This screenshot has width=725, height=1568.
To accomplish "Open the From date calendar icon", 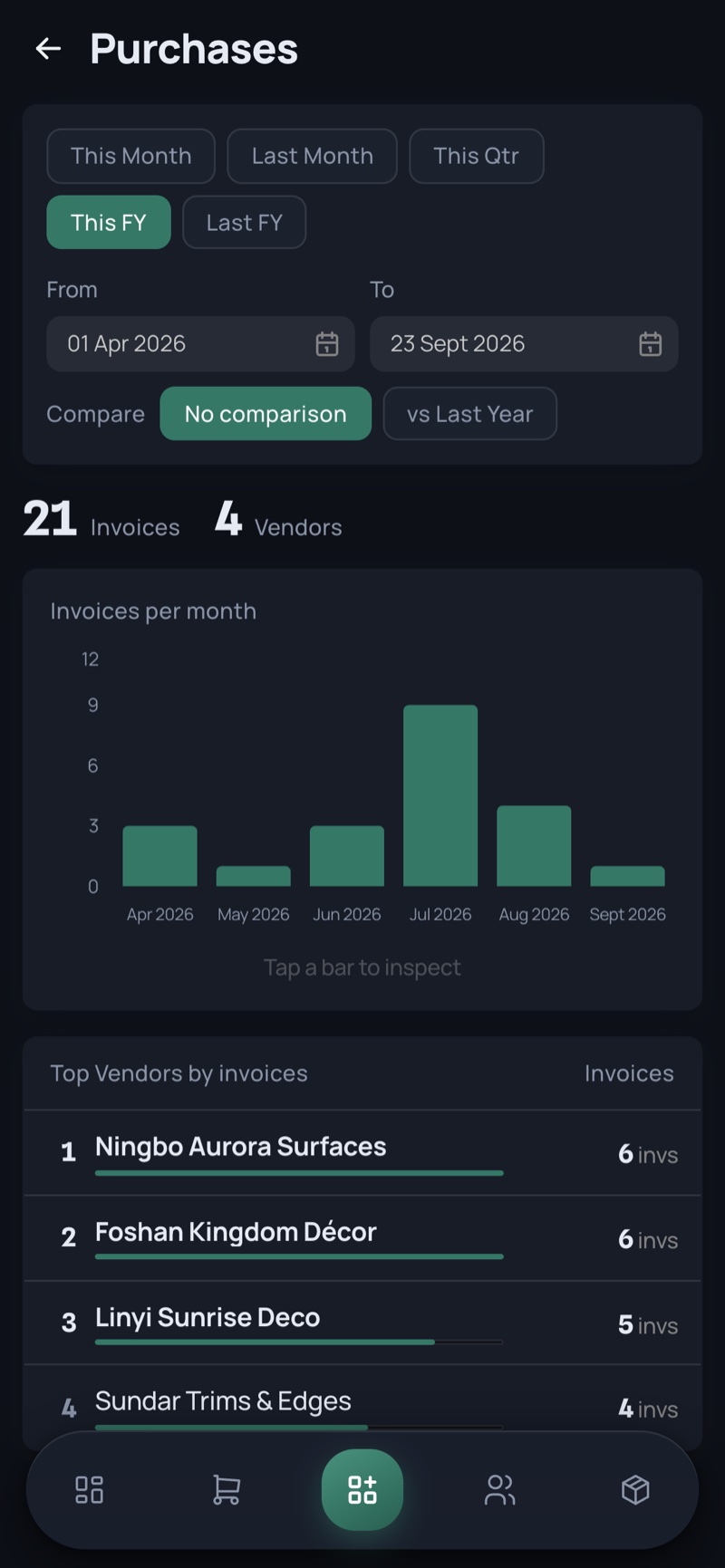I will (x=327, y=344).
